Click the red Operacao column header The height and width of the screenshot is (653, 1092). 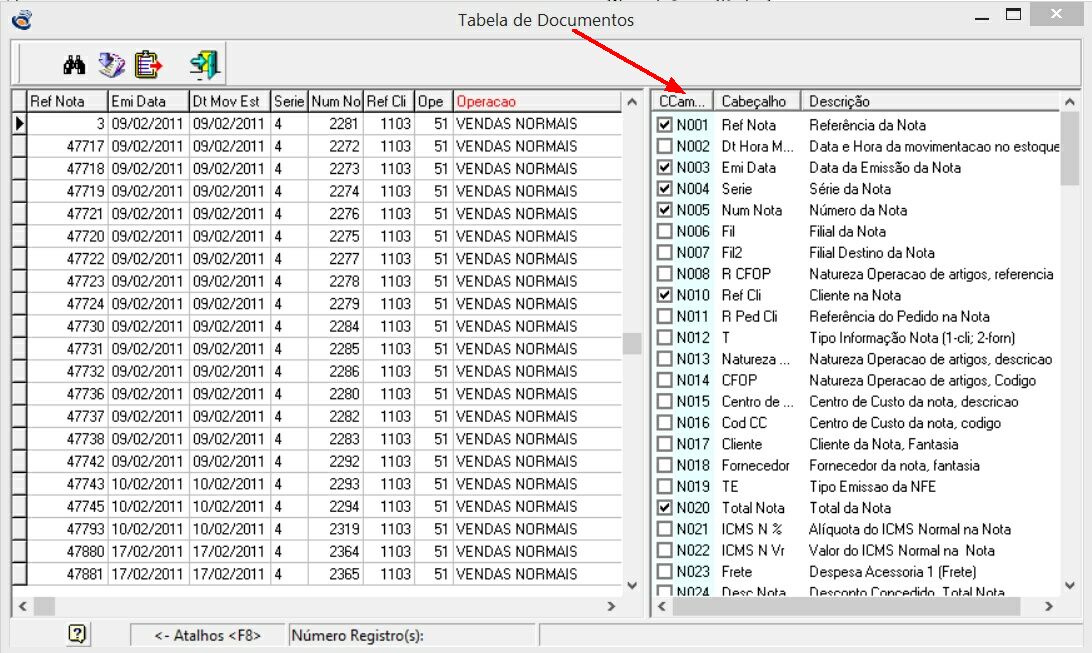coord(537,101)
